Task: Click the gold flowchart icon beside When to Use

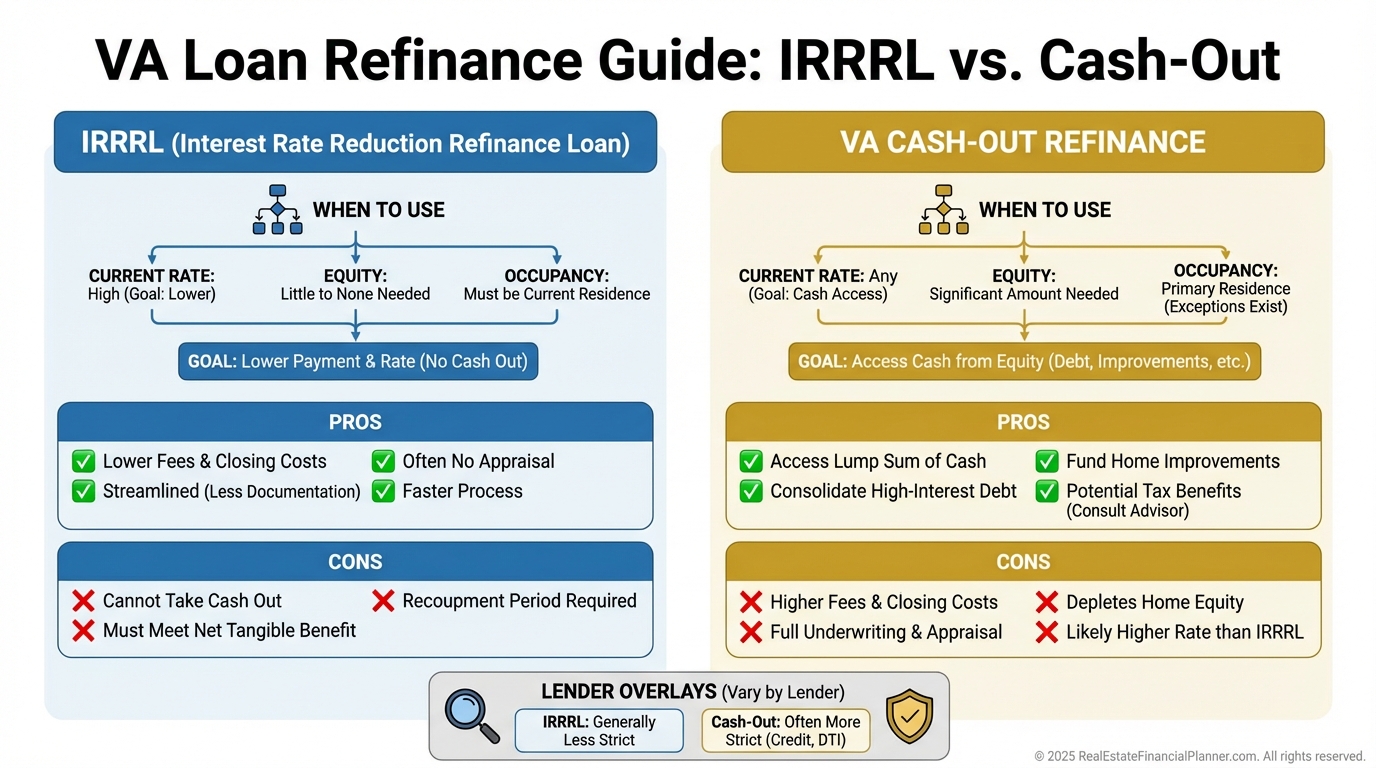Action: tap(943, 210)
